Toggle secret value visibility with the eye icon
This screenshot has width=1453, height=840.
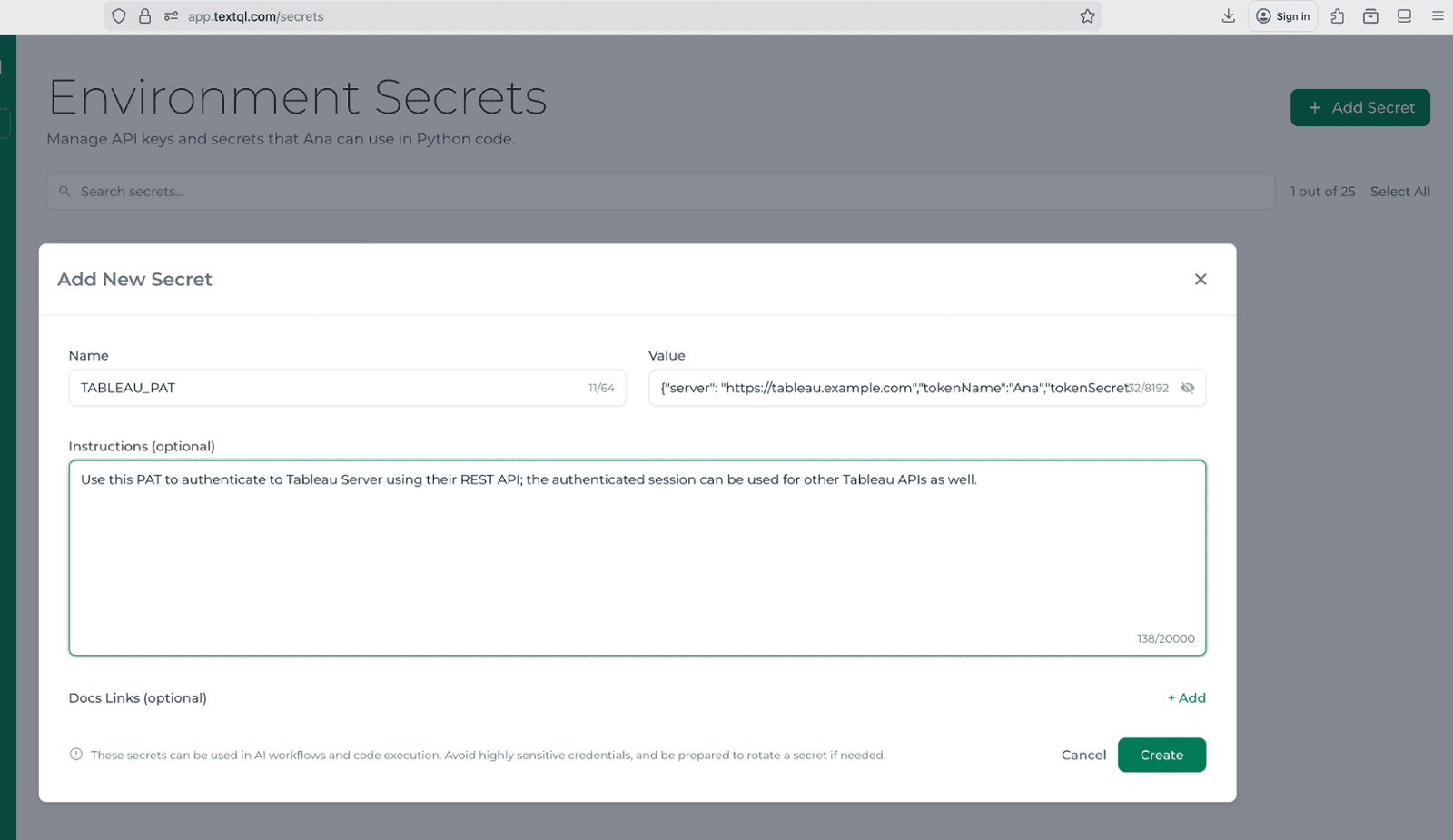click(1187, 388)
